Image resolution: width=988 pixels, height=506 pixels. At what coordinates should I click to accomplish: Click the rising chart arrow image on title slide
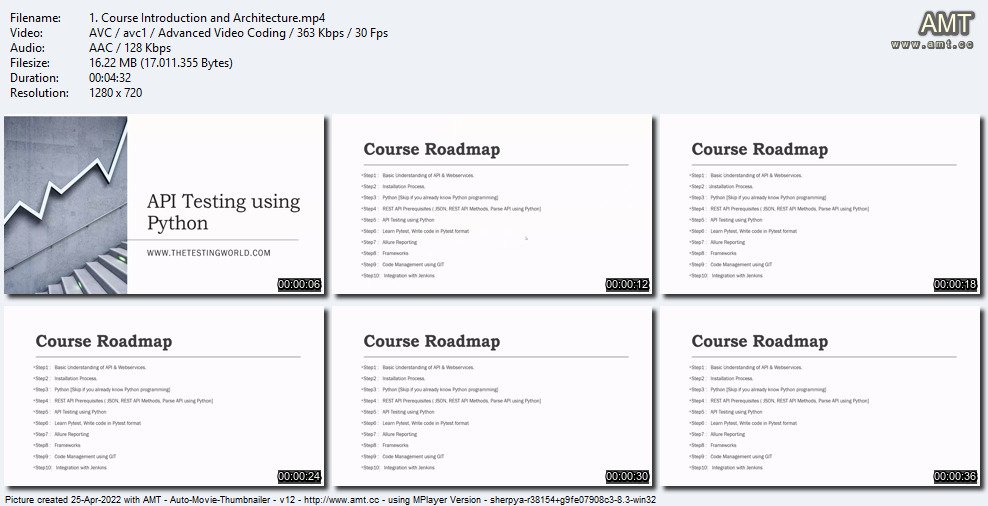coord(60,190)
